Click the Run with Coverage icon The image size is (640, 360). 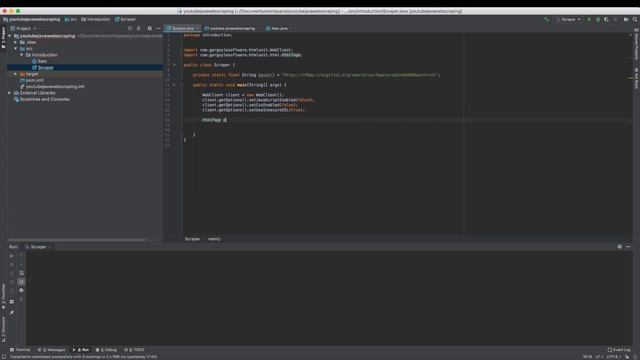coord(607,20)
